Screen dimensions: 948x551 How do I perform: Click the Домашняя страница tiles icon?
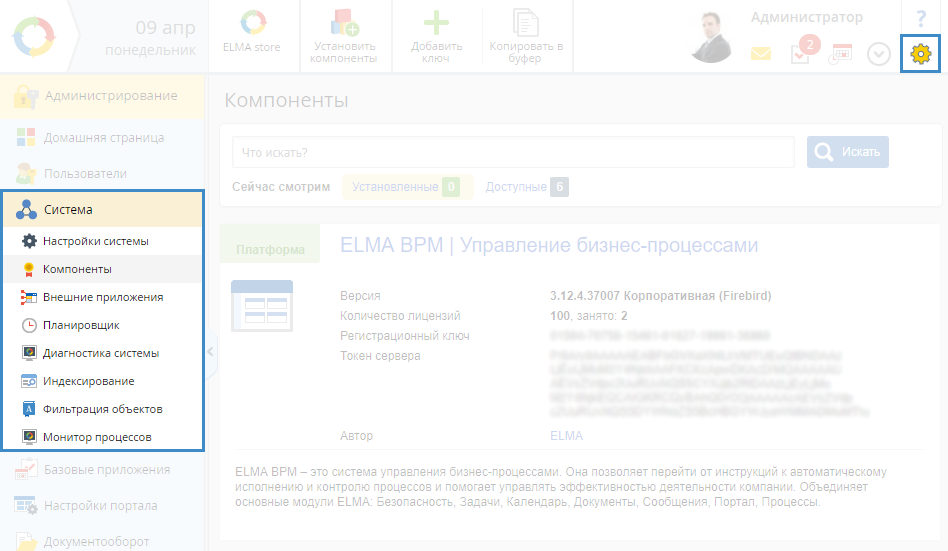point(25,137)
